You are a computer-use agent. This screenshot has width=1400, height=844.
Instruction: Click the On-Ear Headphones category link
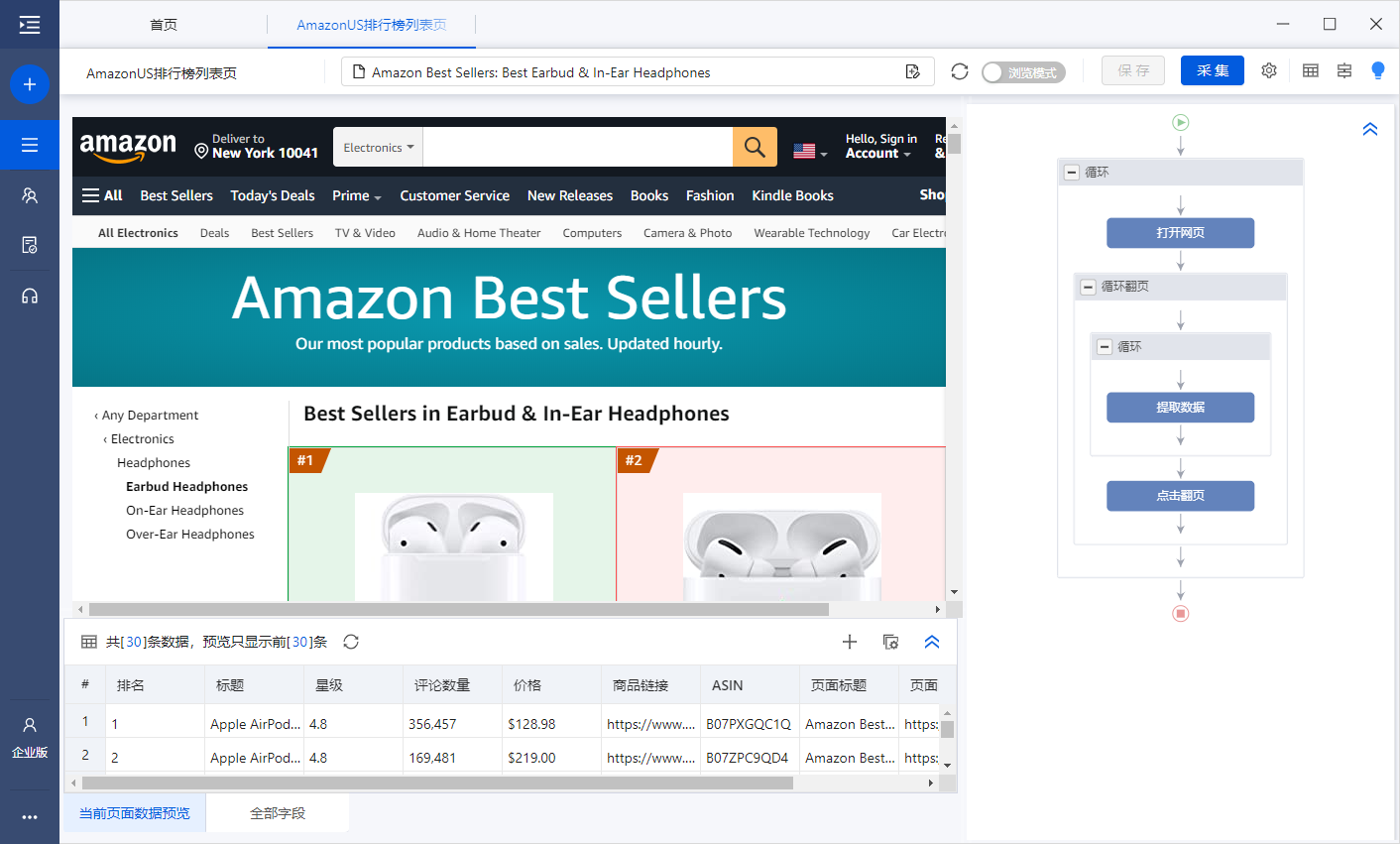point(184,511)
